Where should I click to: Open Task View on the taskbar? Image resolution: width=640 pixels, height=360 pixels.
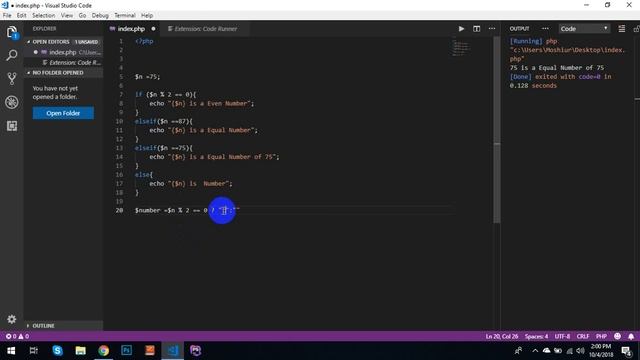[34, 351]
